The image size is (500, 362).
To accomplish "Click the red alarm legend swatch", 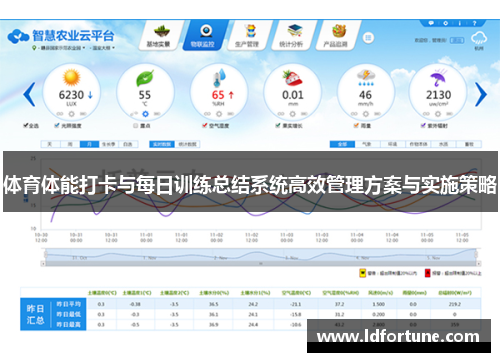I will [428, 273].
